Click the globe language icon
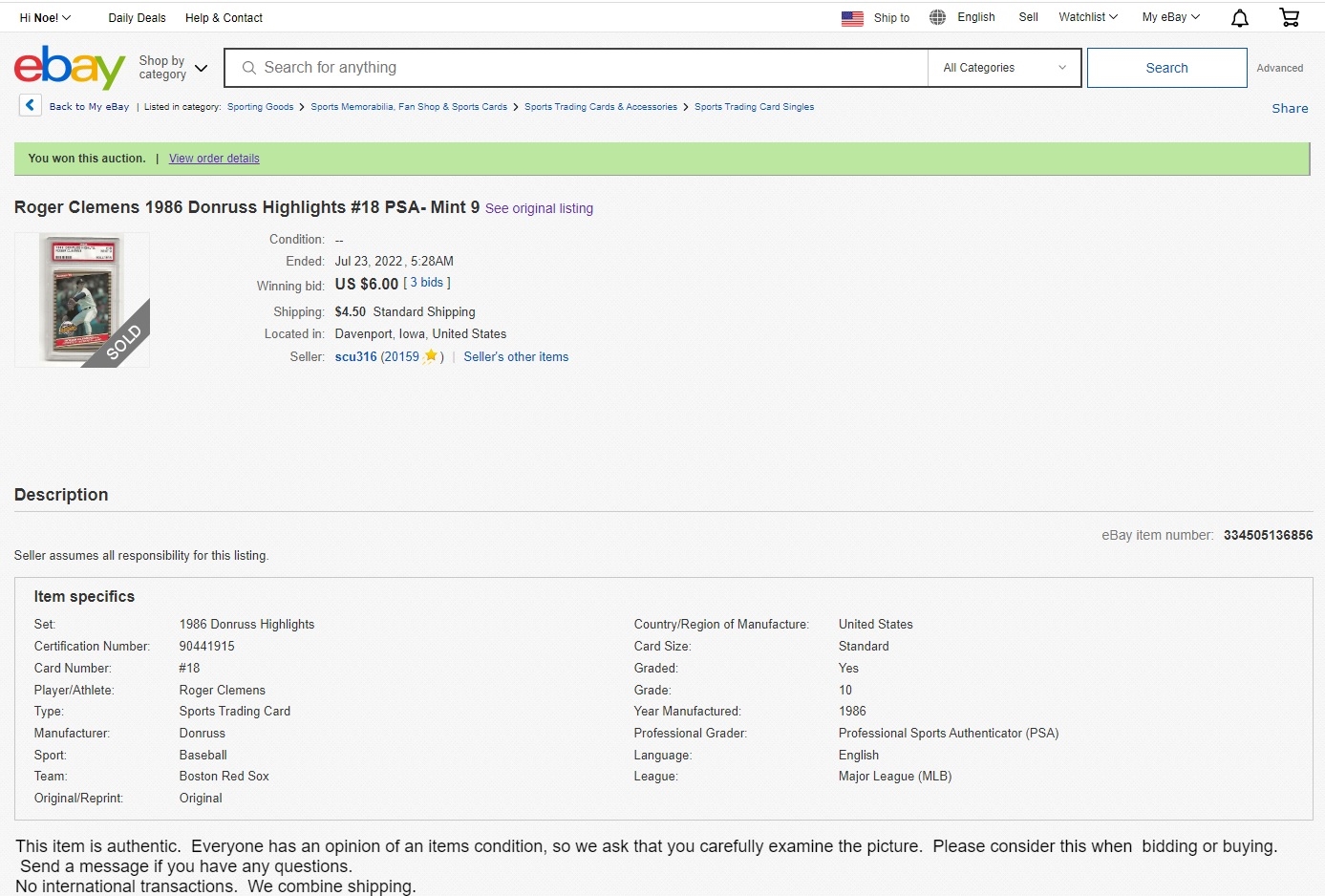1325x896 pixels. click(938, 17)
